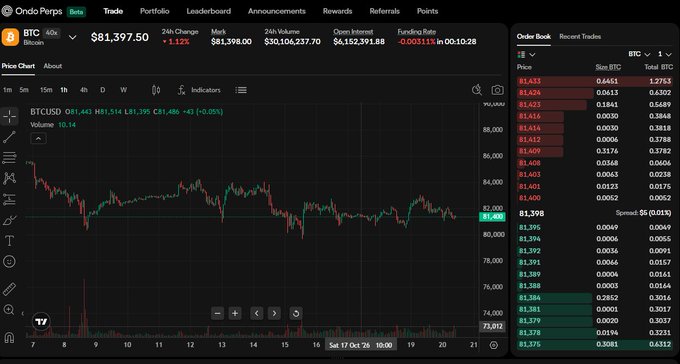Open candlestick chart style selector
680x364 pixels.
[156, 90]
